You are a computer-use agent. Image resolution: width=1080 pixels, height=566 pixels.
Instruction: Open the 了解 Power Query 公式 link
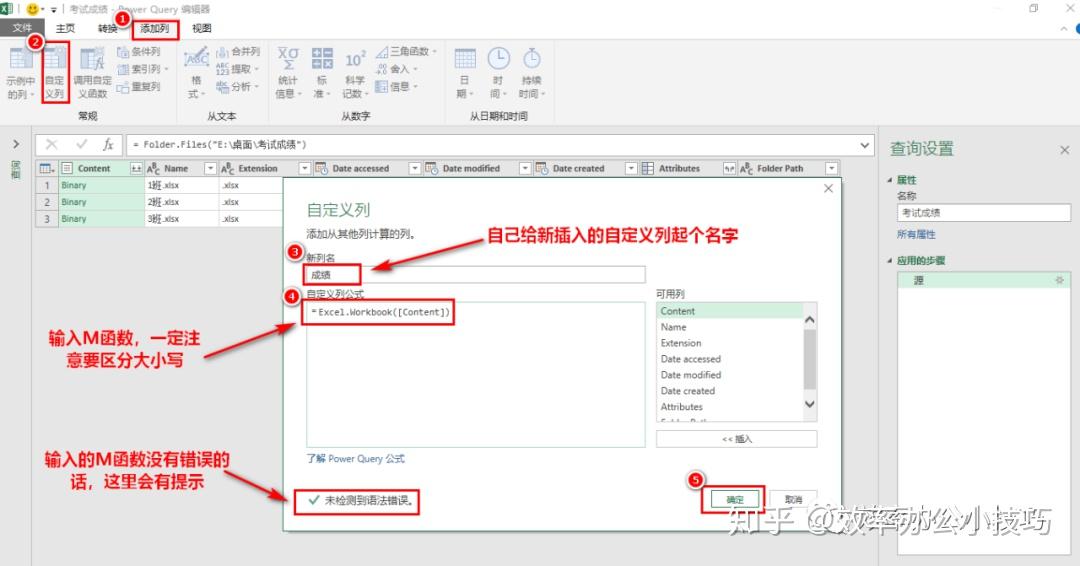point(355,459)
